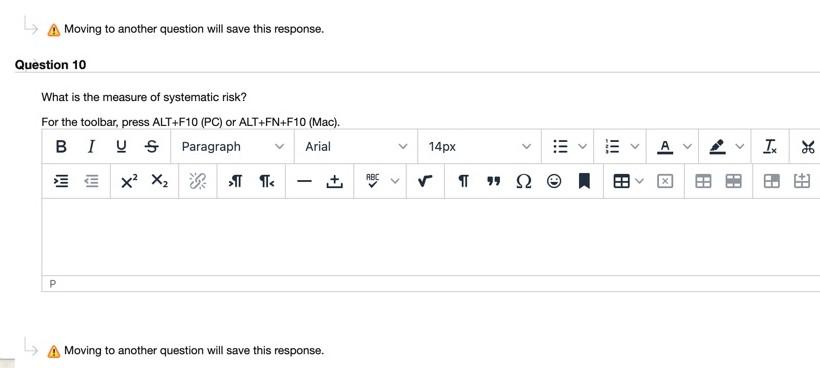Click the bottom warning triangle icon

[53, 351]
